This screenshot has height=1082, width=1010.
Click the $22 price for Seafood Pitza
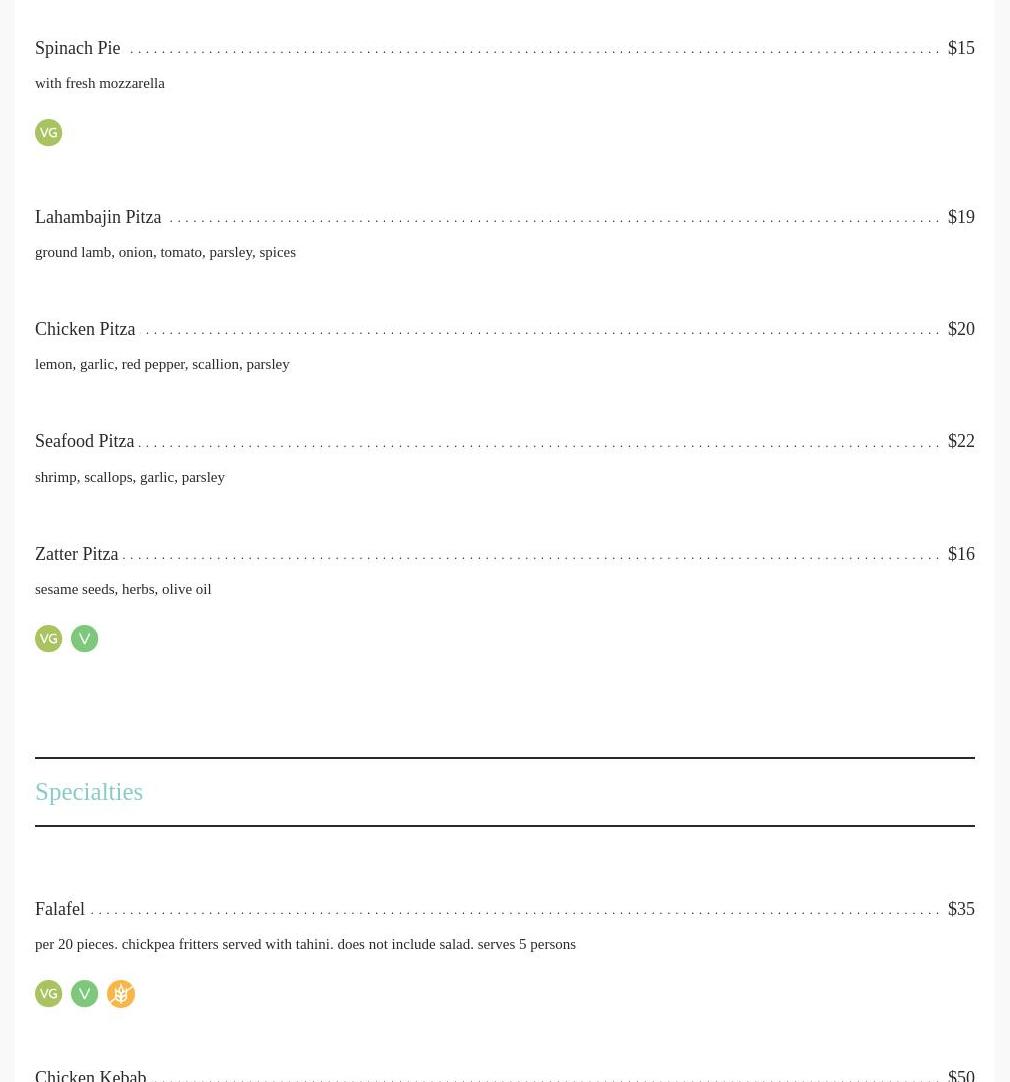click(x=961, y=441)
